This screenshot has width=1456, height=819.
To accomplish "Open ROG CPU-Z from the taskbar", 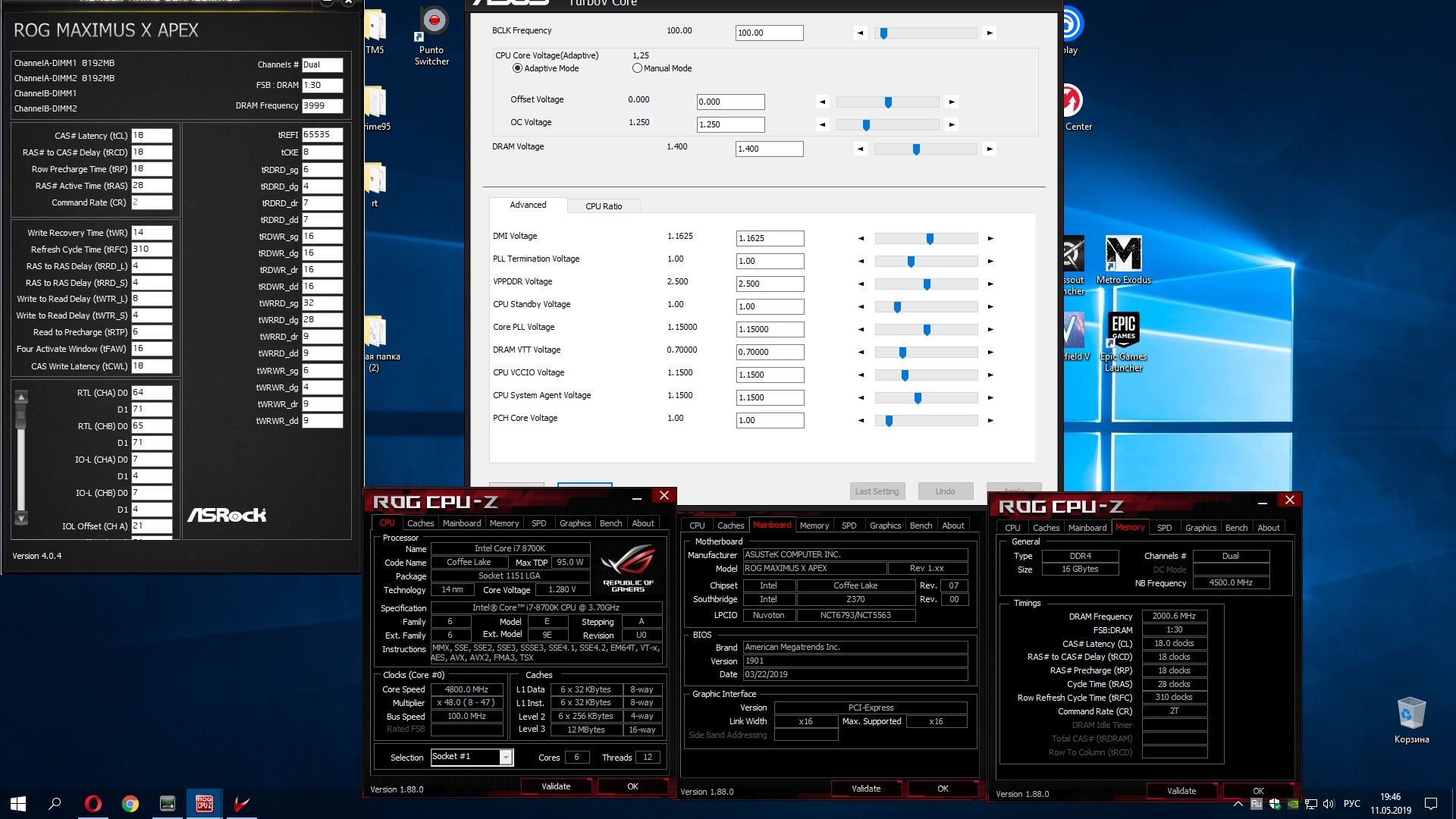I will coord(204,803).
